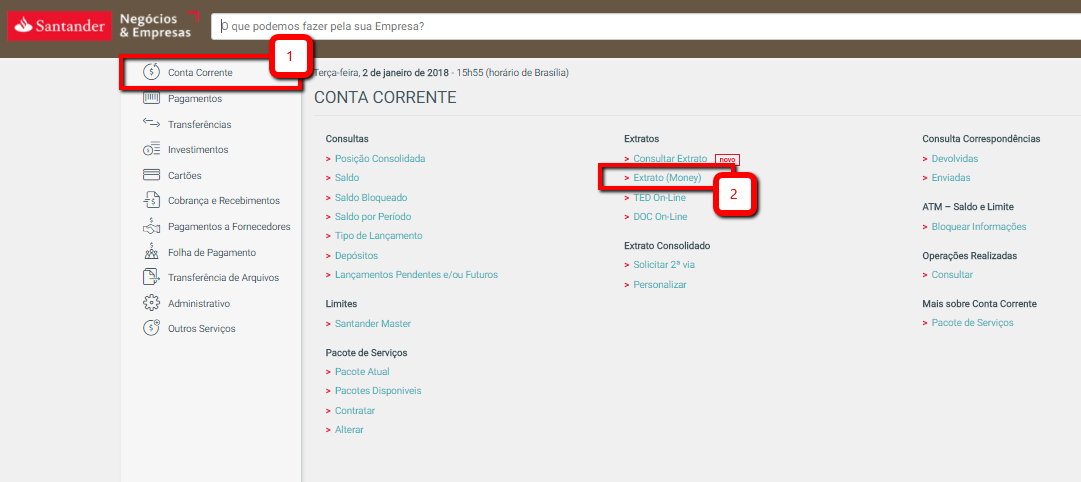The width and height of the screenshot is (1081, 482).
Task: Open the Saldo link
Action: (347, 178)
